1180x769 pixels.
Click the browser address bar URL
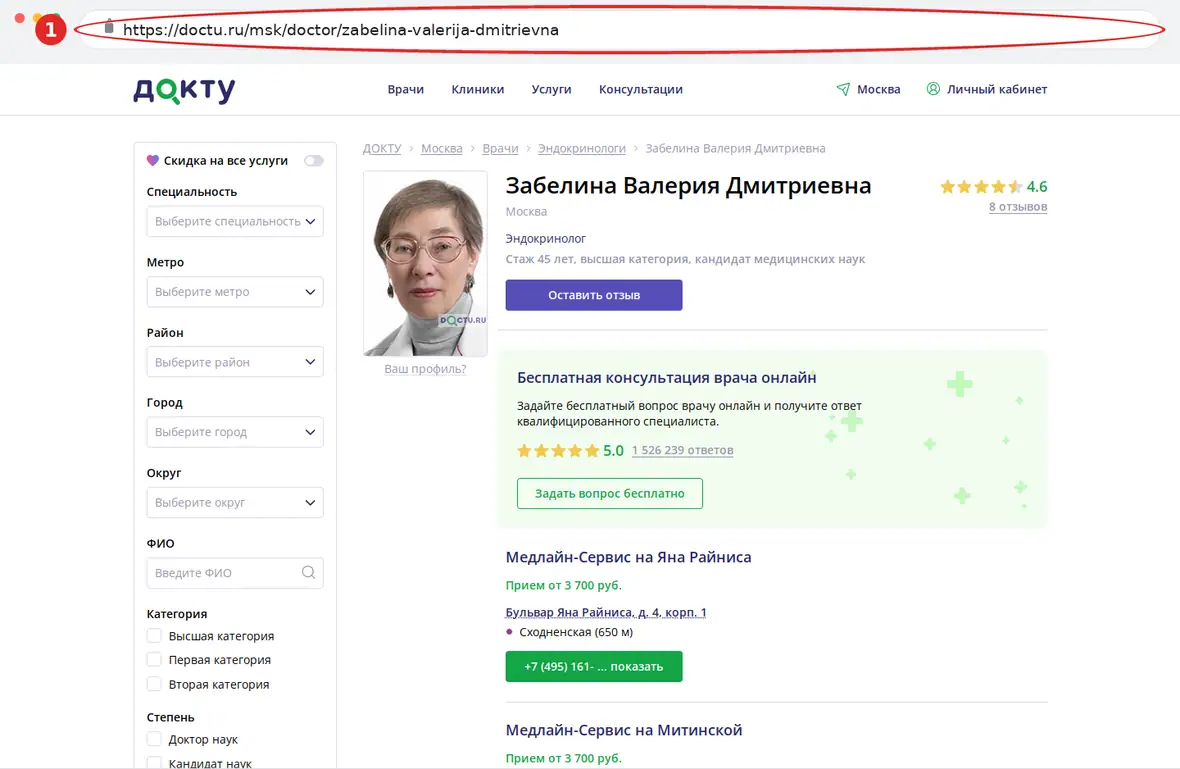click(341, 30)
